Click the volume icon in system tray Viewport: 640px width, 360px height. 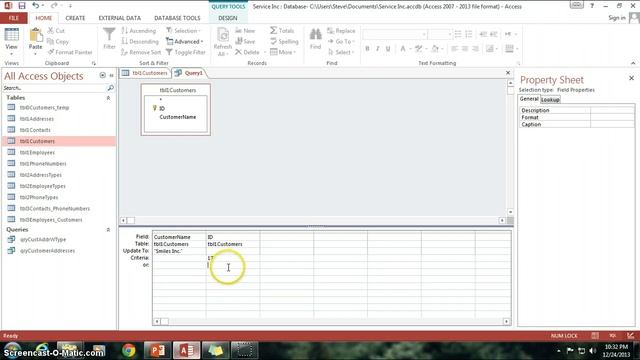pos(593,351)
